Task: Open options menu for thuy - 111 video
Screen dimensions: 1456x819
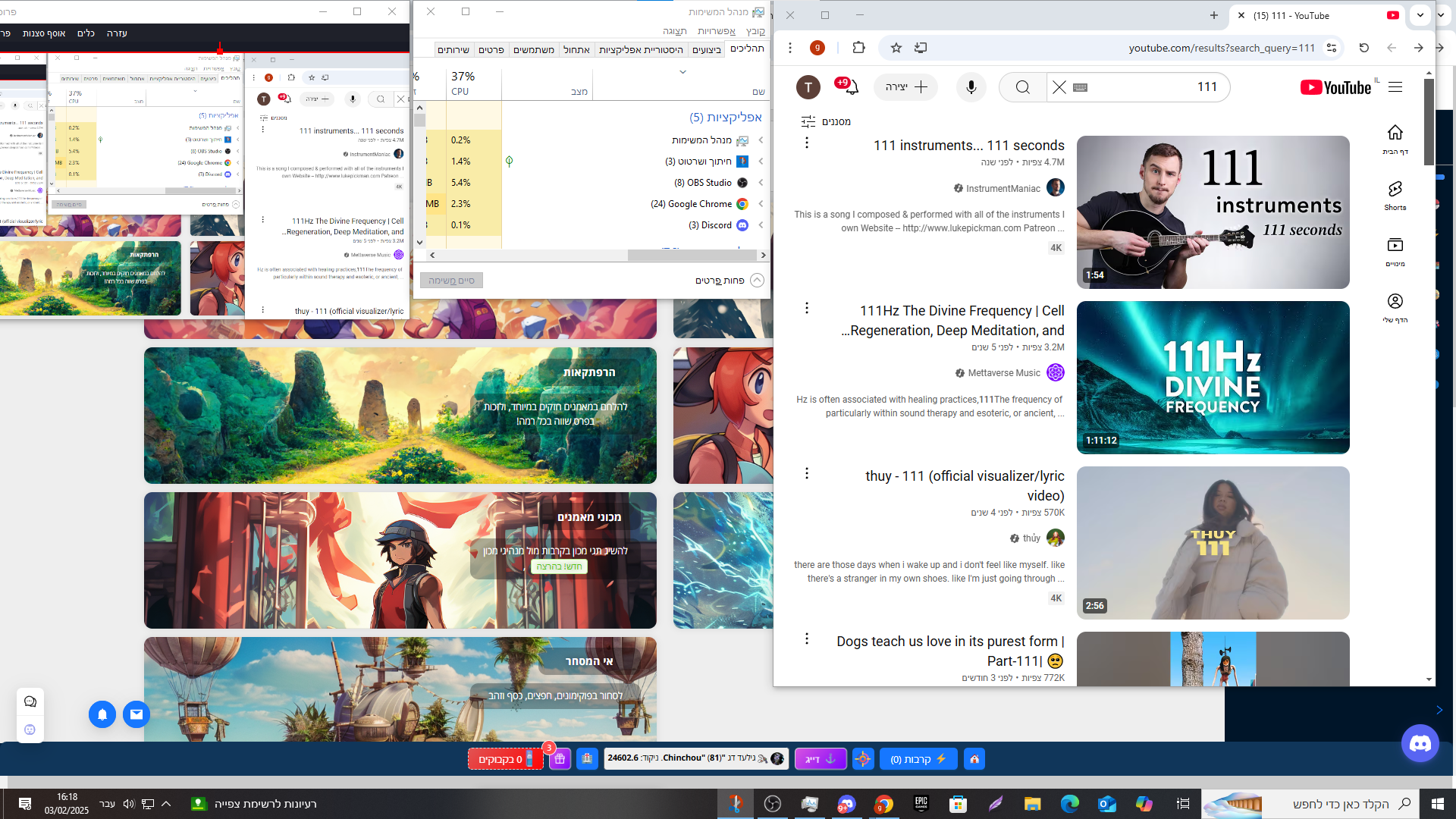Action: (x=807, y=474)
